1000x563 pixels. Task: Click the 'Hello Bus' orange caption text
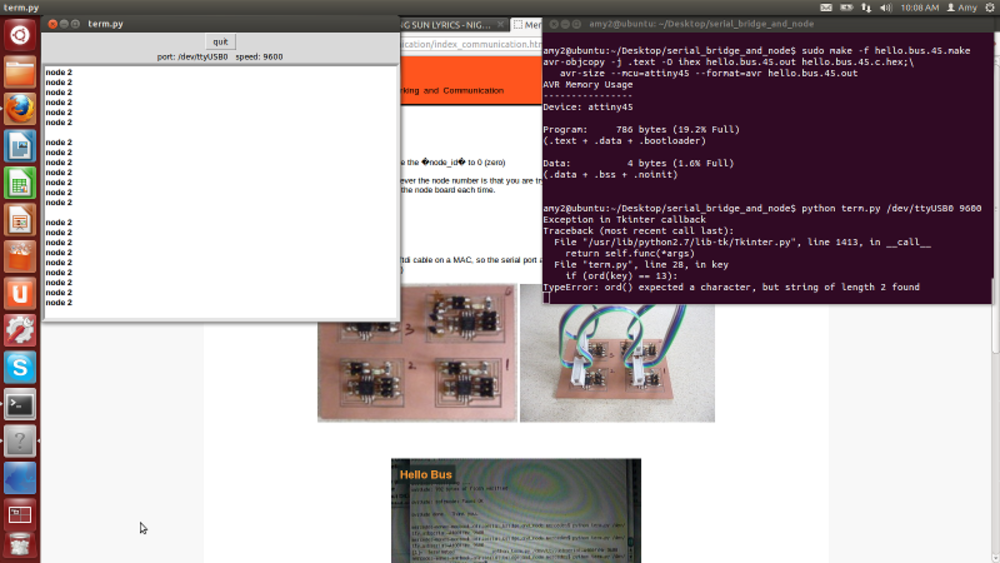[425, 474]
